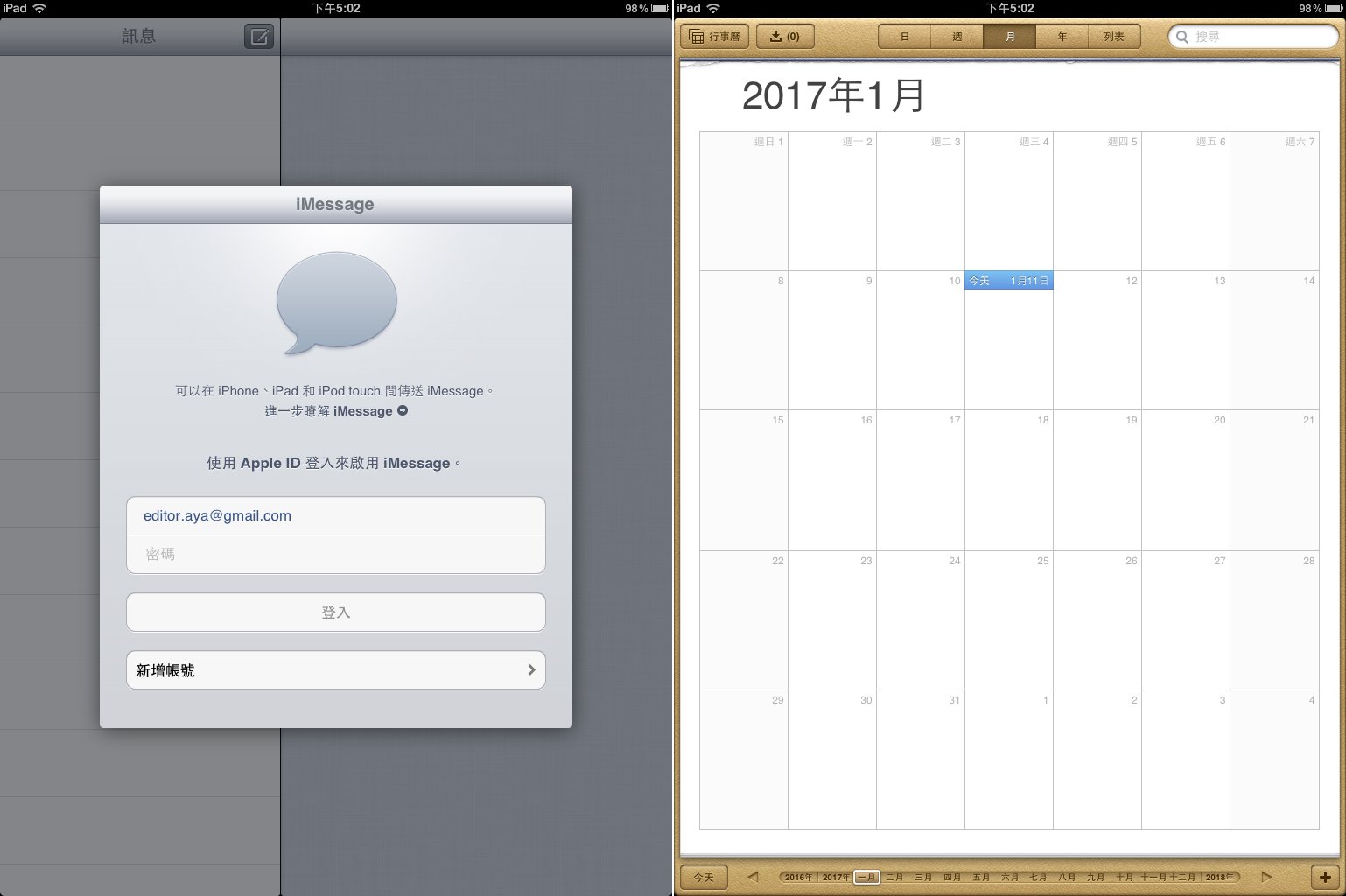Jump to 六月 in the month timeline
1346x896 pixels.
[1010, 877]
